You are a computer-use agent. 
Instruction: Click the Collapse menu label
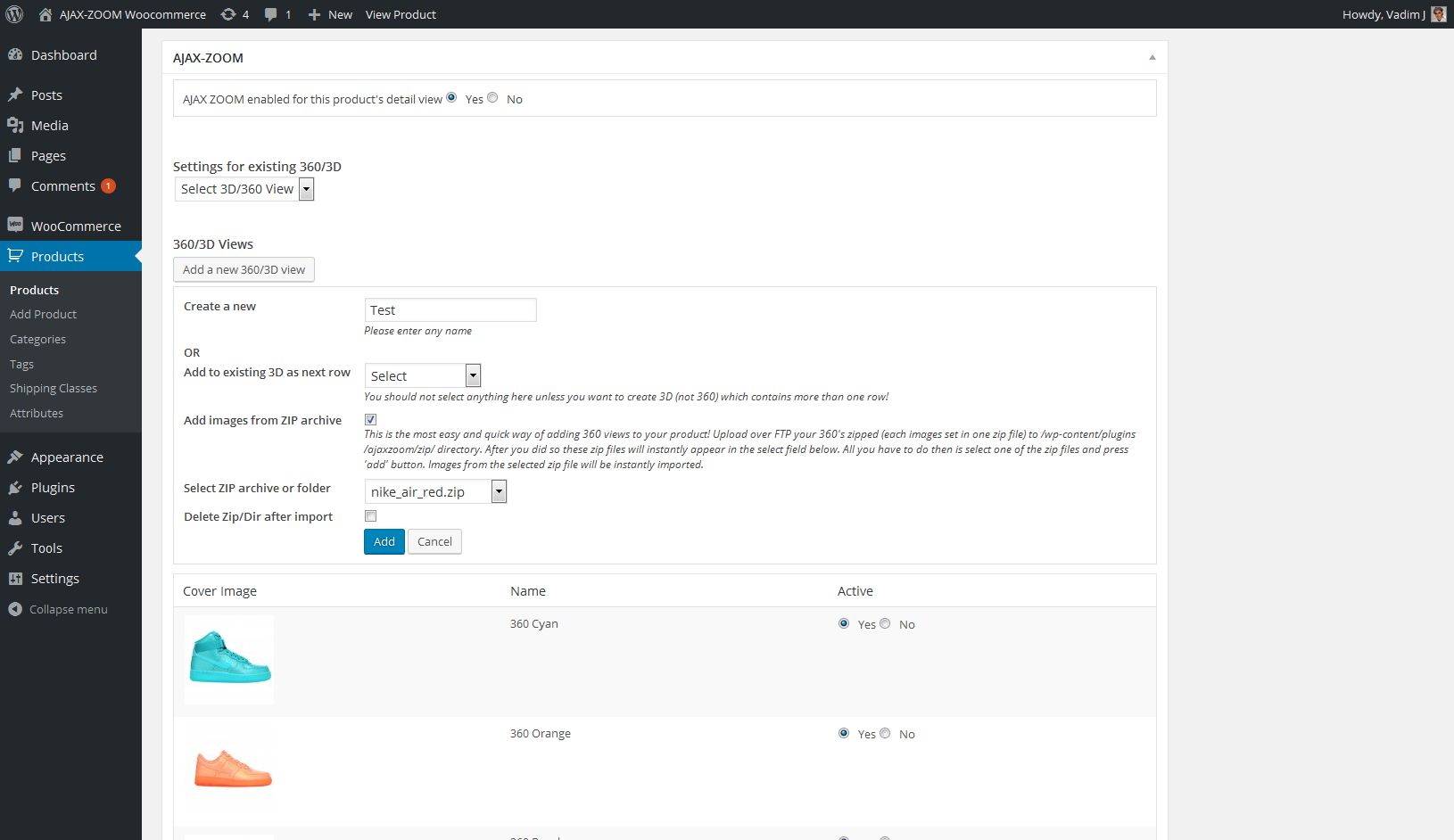[69, 609]
